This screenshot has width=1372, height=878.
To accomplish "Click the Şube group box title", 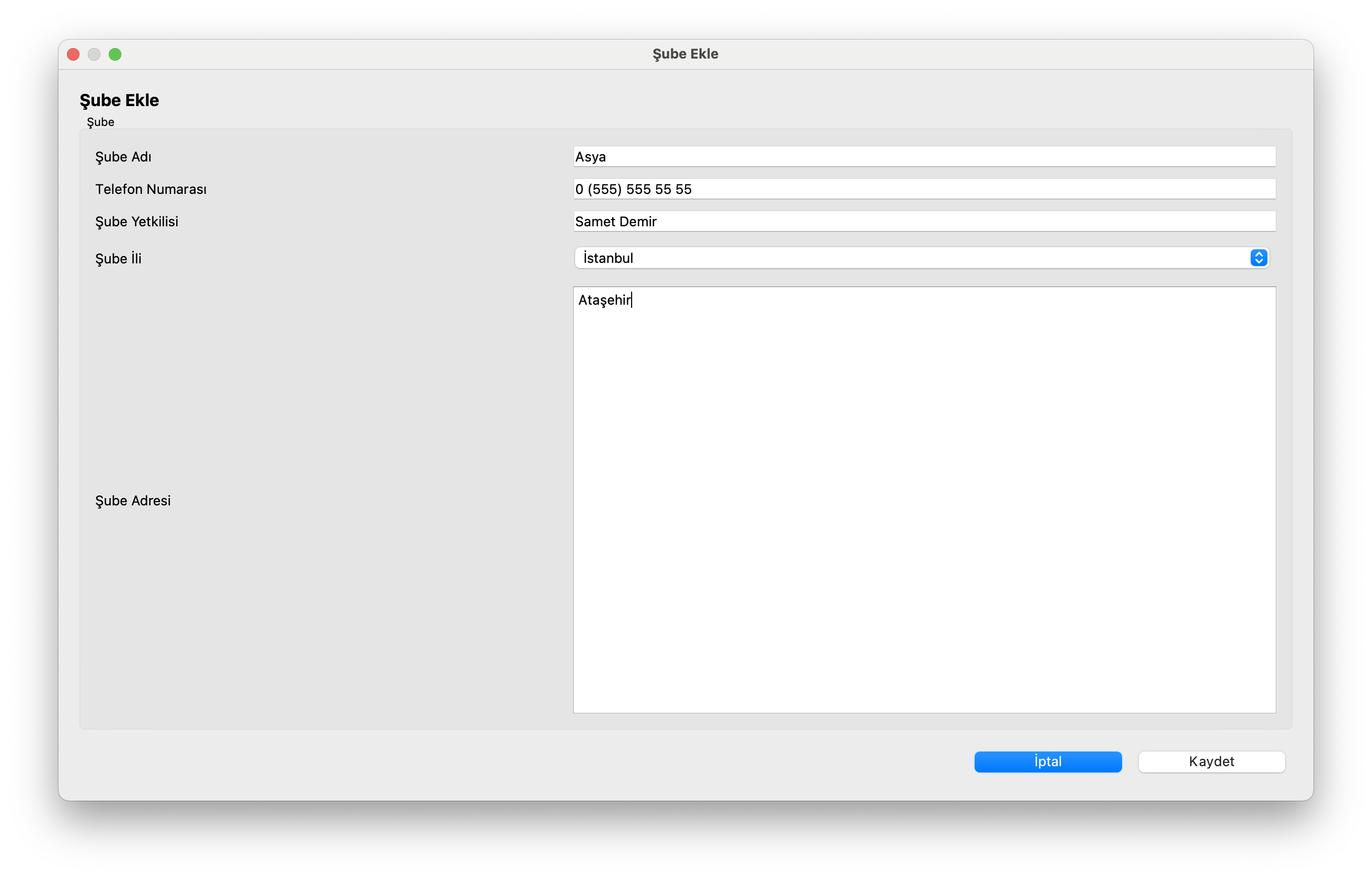I will [x=100, y=122].
